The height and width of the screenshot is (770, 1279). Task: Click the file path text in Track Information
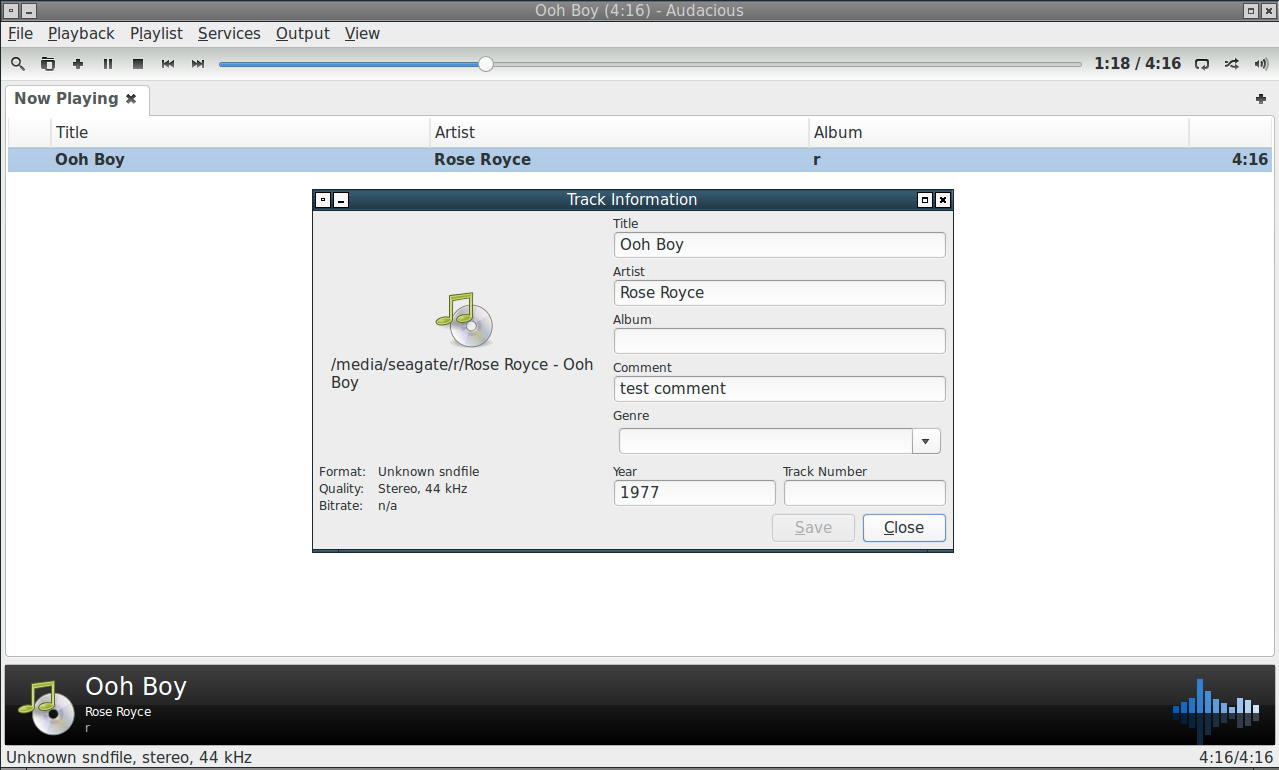coord(462,373)
